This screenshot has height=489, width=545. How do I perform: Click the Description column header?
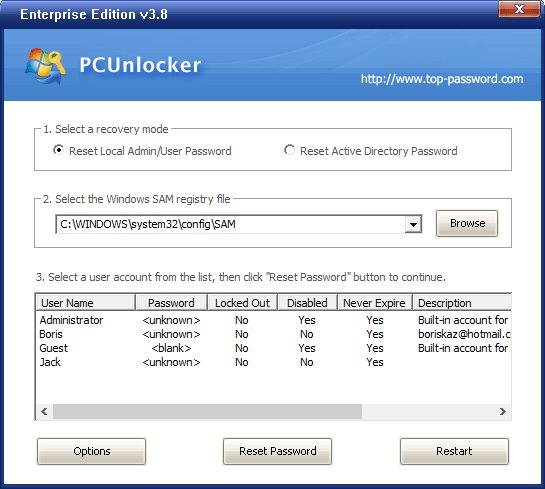[x=462, y=303]
